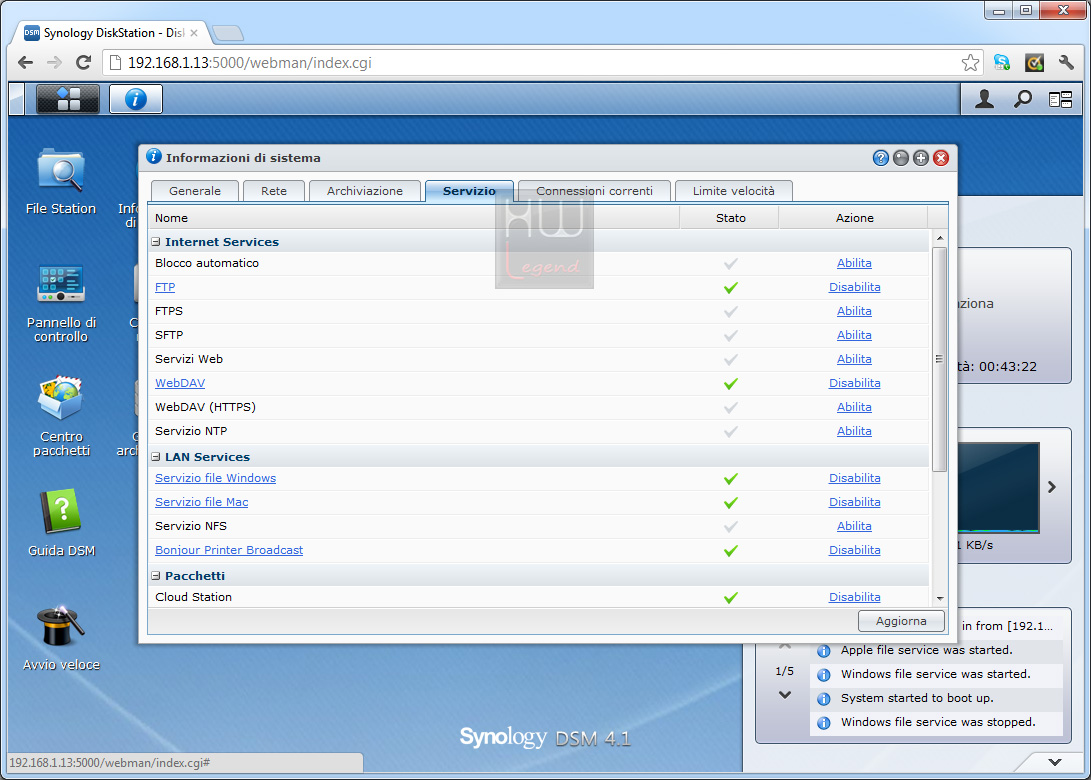Screen dimensions: 1091x780
Task: Open Pannello di controllo desktop icon
Action: pos(61,303)
